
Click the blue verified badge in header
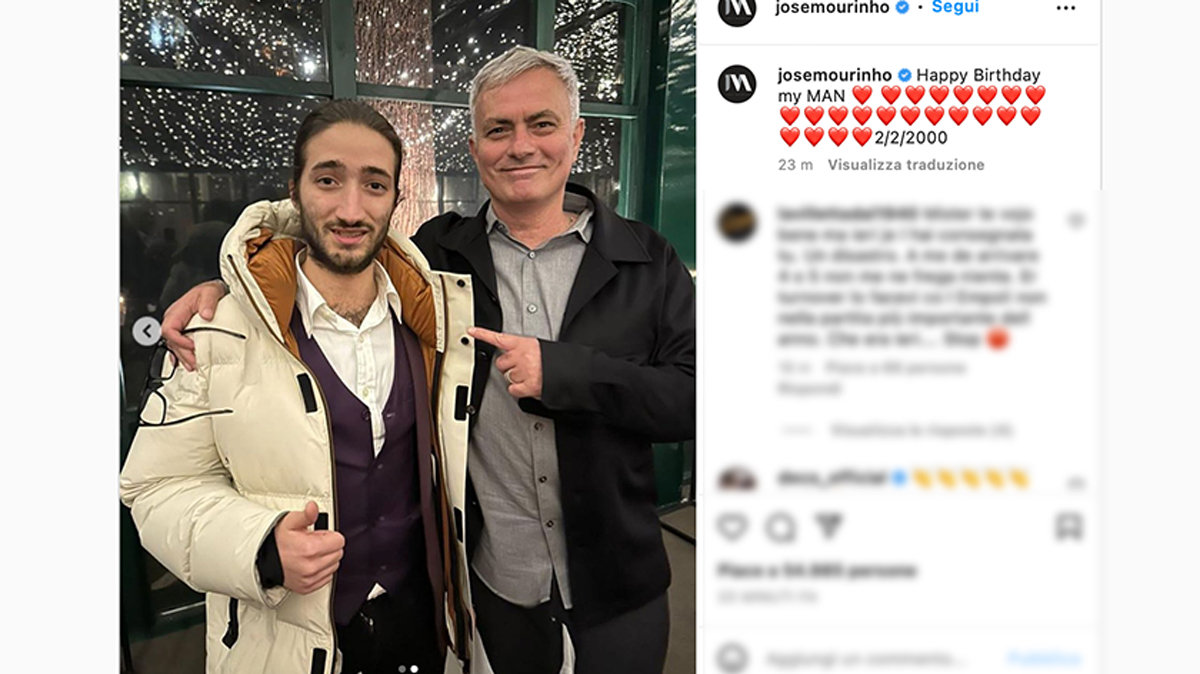click(902, 8)
